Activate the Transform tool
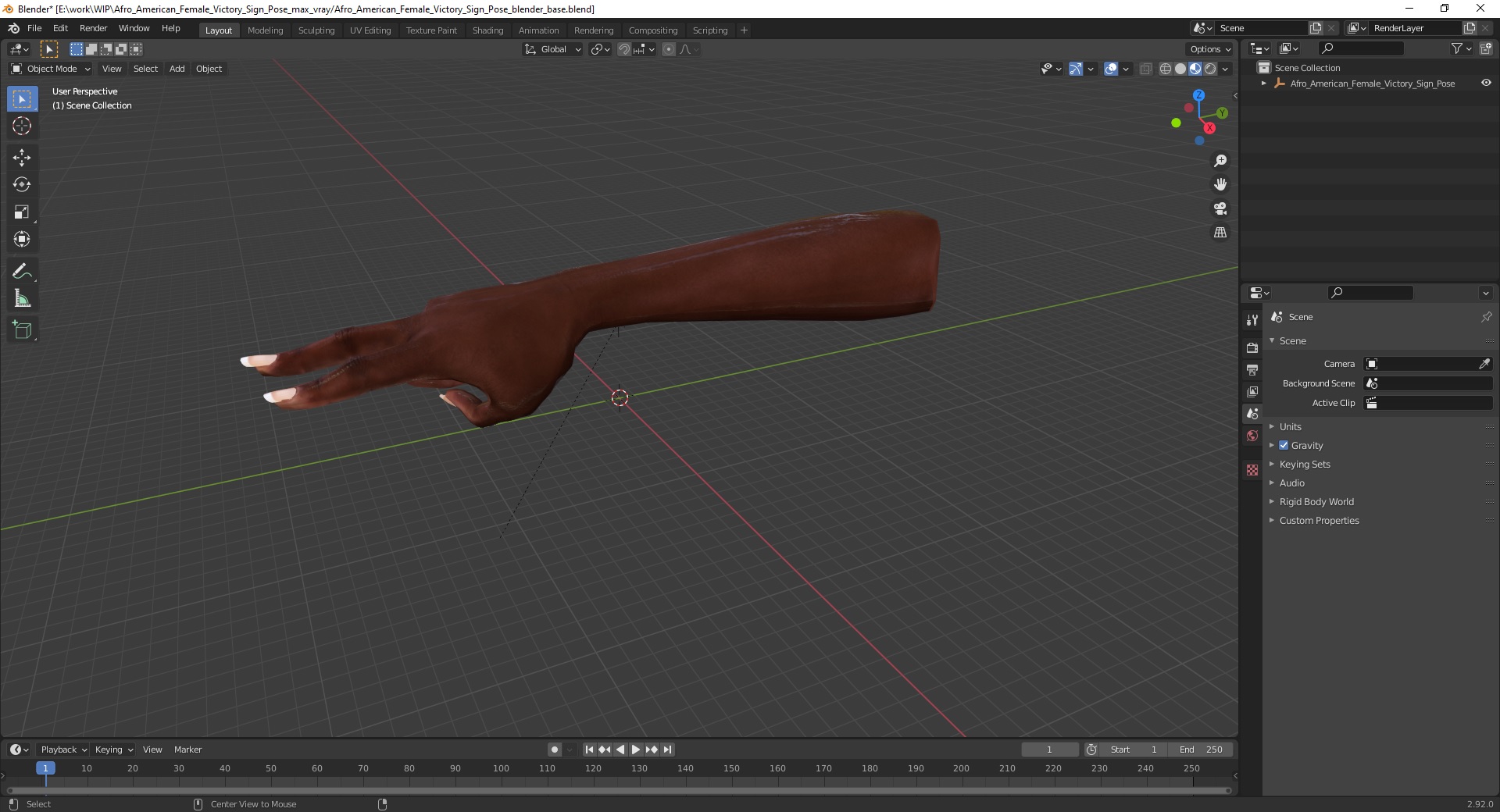The height and width of the screenshot is (812, 1500). coord(22,240)
